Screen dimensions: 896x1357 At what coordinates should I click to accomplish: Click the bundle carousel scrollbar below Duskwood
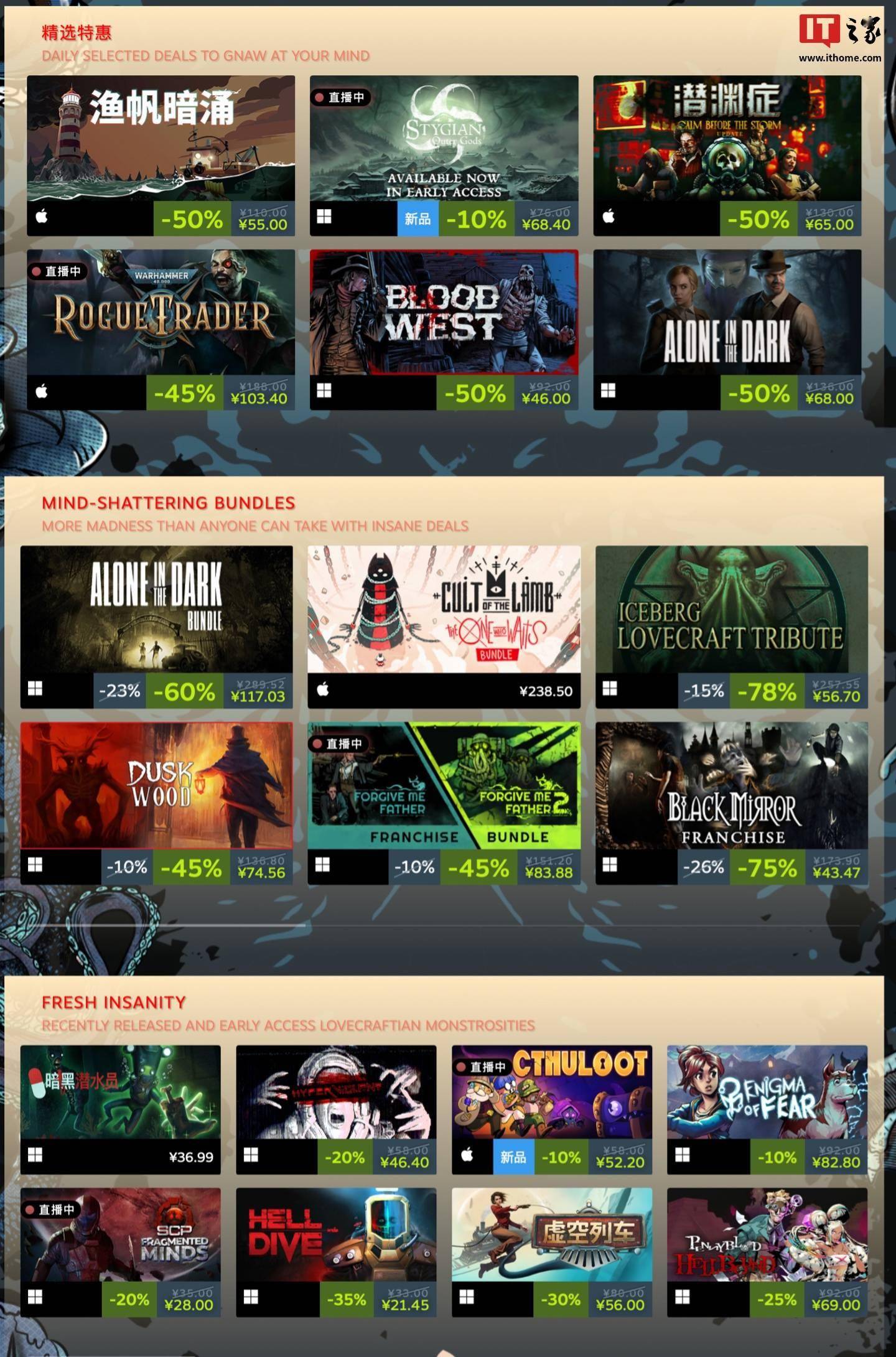(x=164, y=925)
